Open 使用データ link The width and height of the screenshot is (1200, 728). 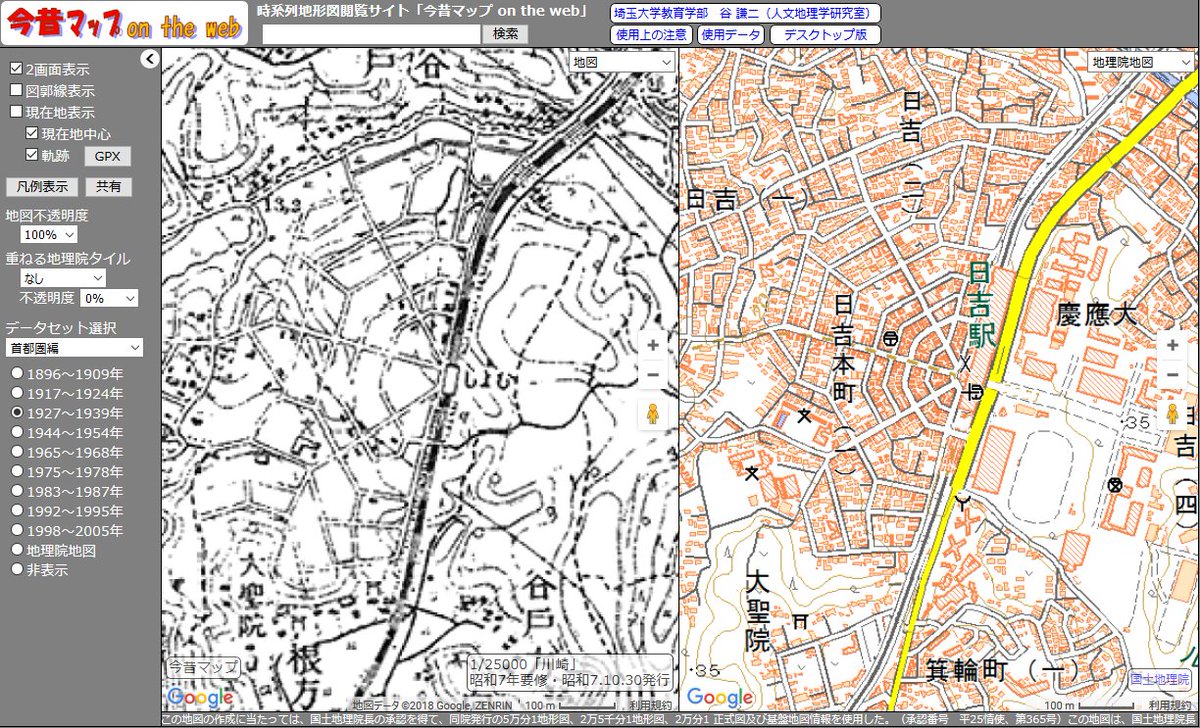pyautogui.click(x=731, y=35)
